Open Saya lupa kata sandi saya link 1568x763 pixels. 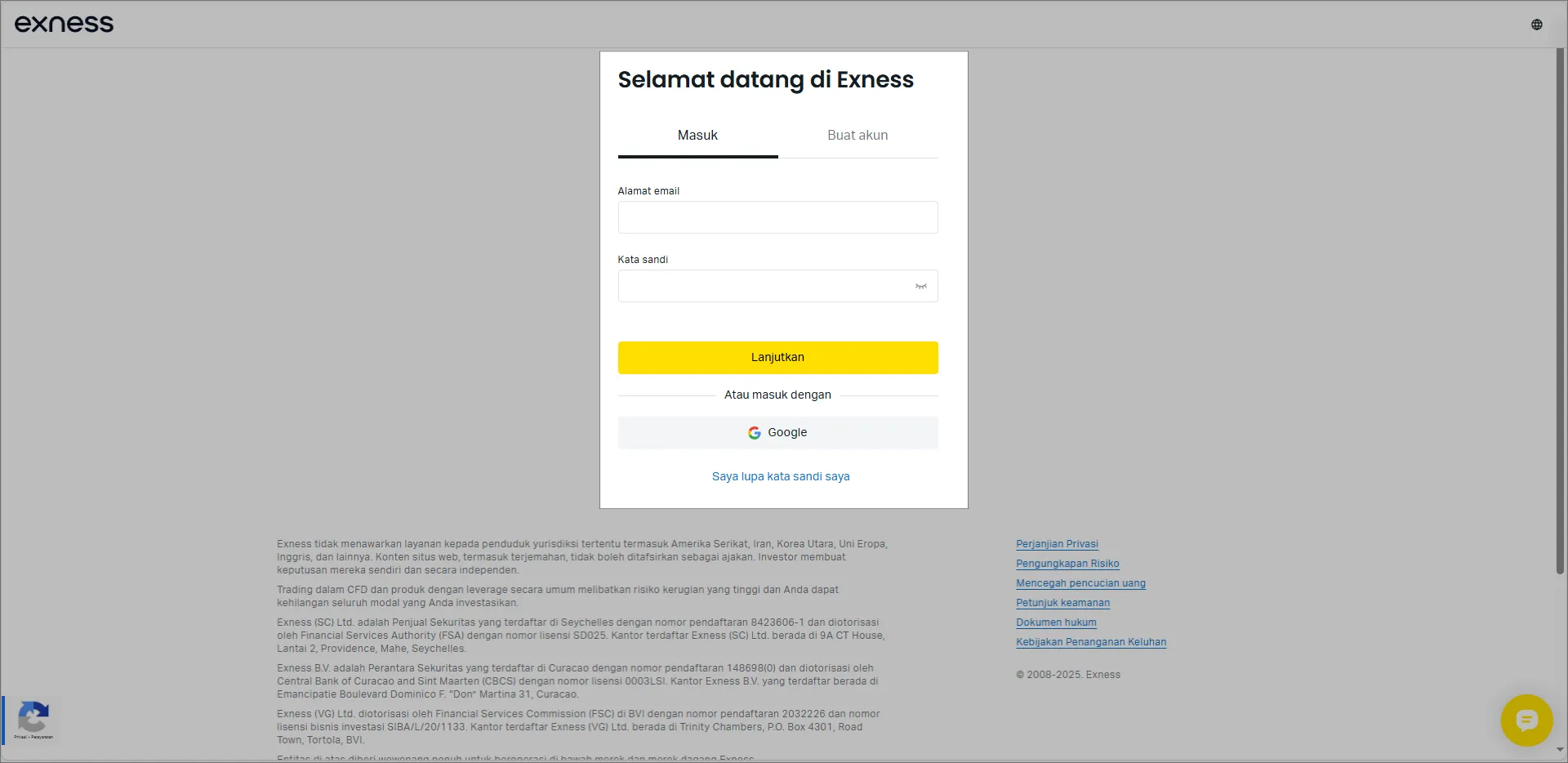tap(781, 476)
